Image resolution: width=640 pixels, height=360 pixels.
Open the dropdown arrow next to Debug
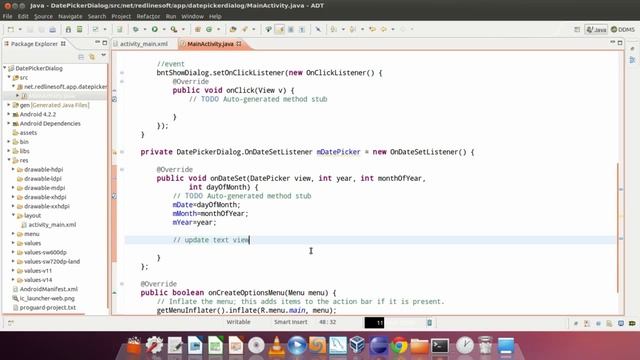pyautogui.click(x=144, y=29)
